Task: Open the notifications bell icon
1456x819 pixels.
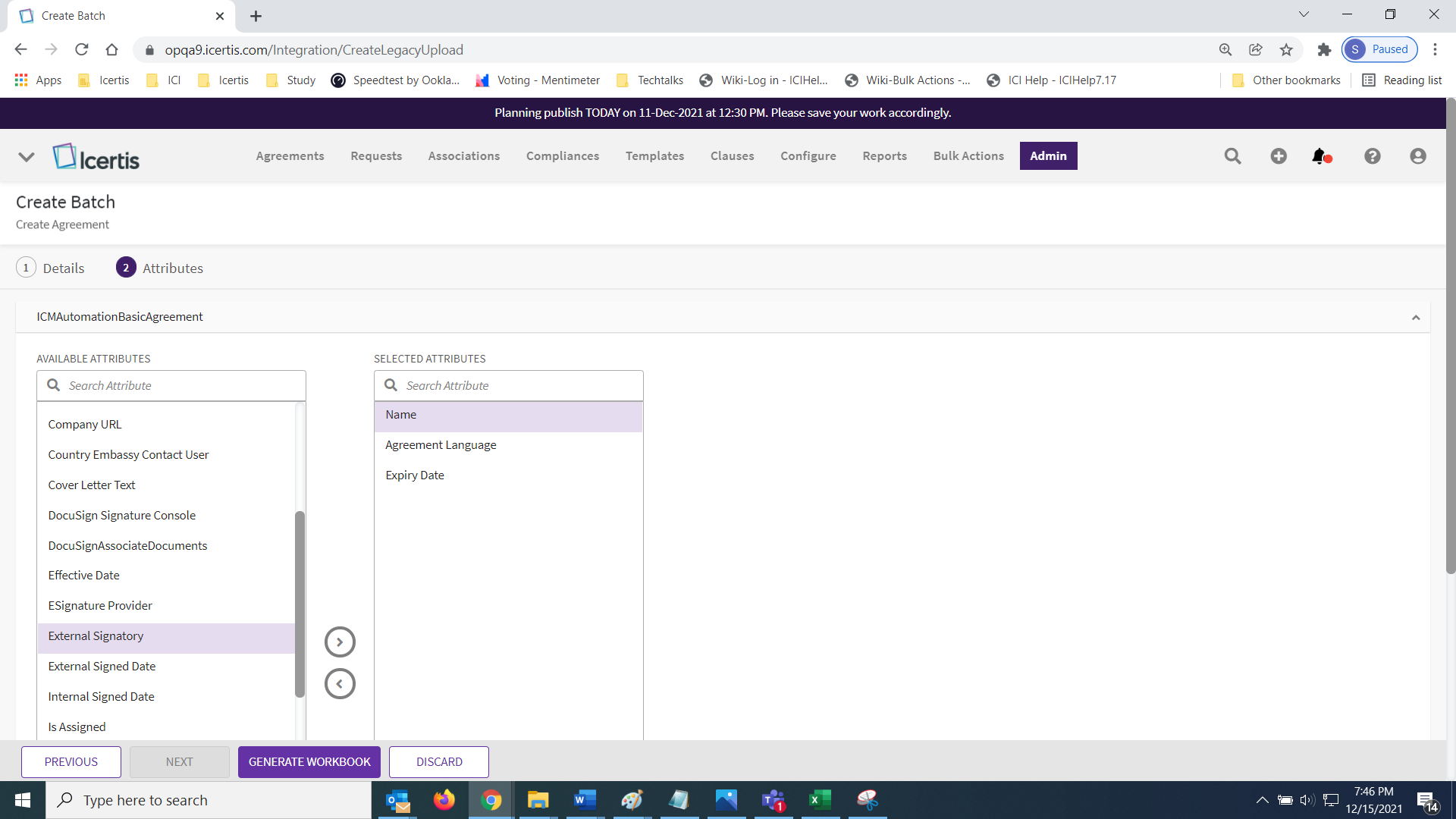Action: tap(1320, 156)
